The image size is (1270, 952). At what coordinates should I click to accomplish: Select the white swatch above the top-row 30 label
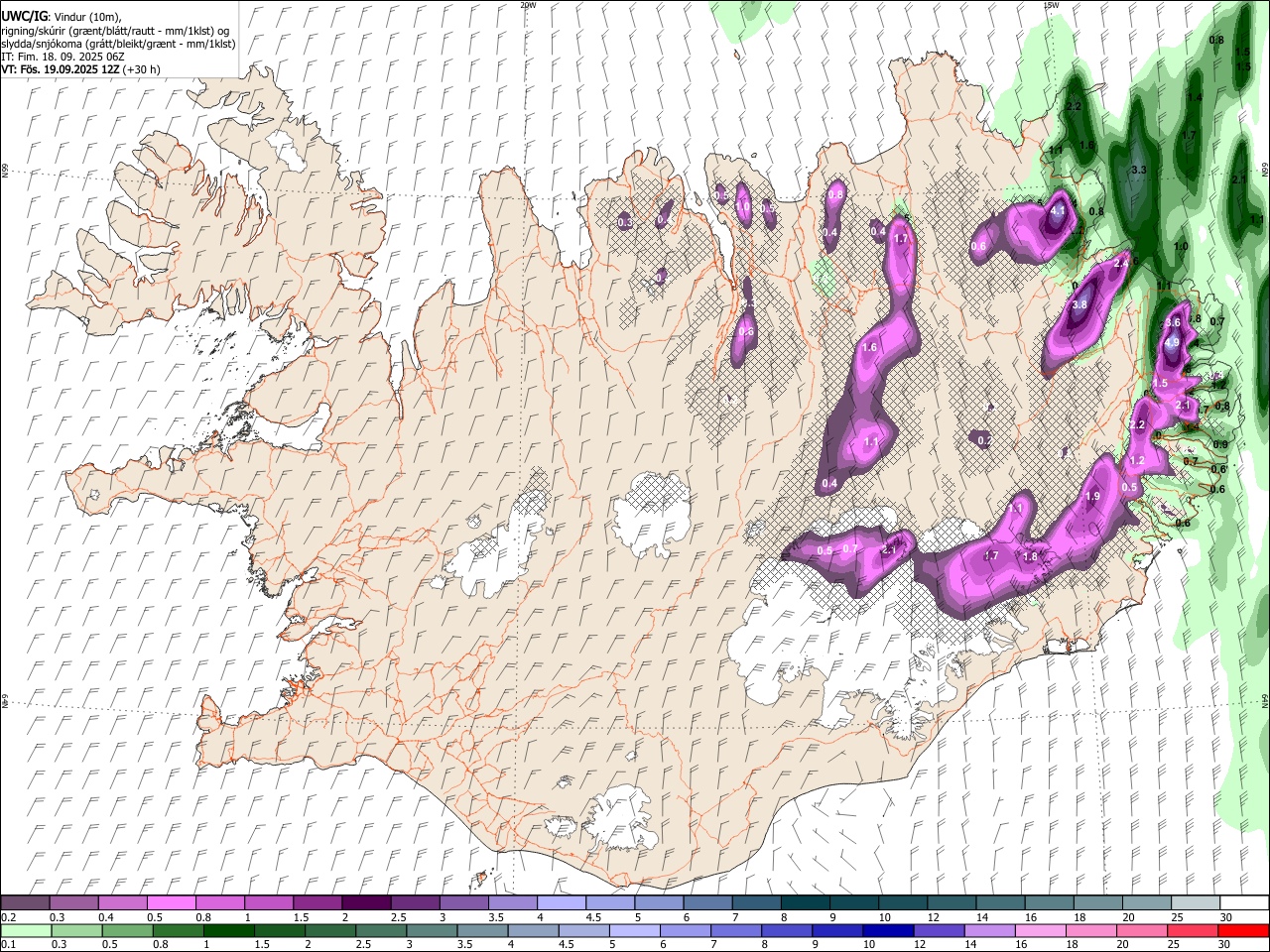[1244, 902]
